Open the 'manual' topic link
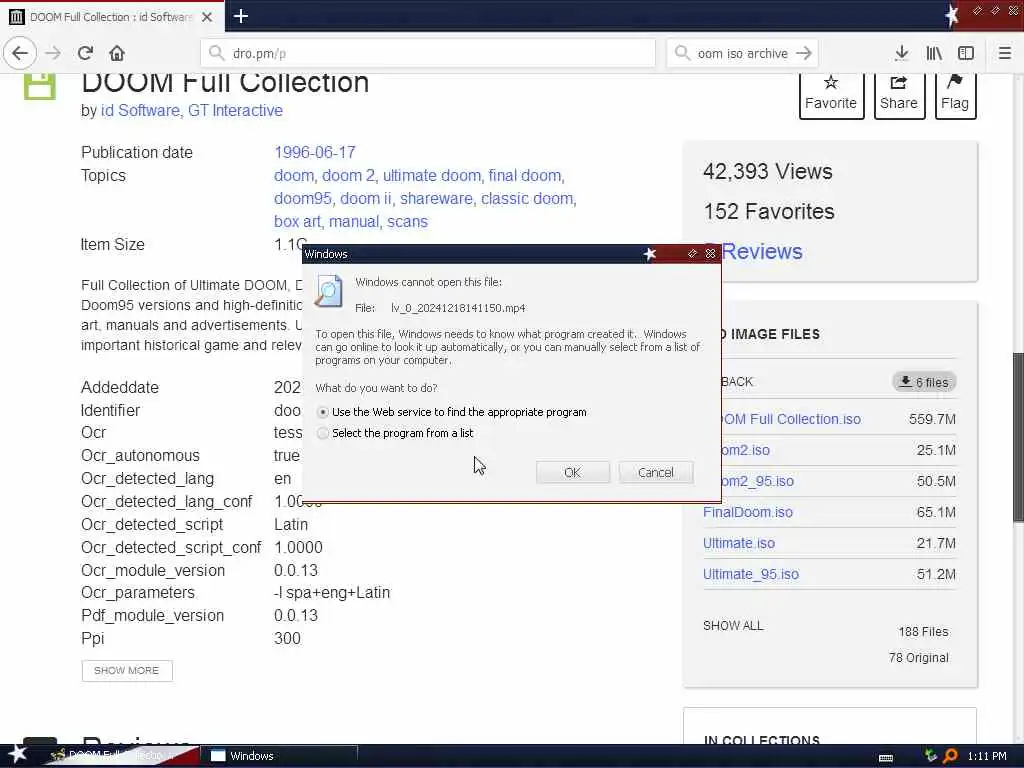The width and height of the screenshot is (1024, 768). (x=353, y=221)
